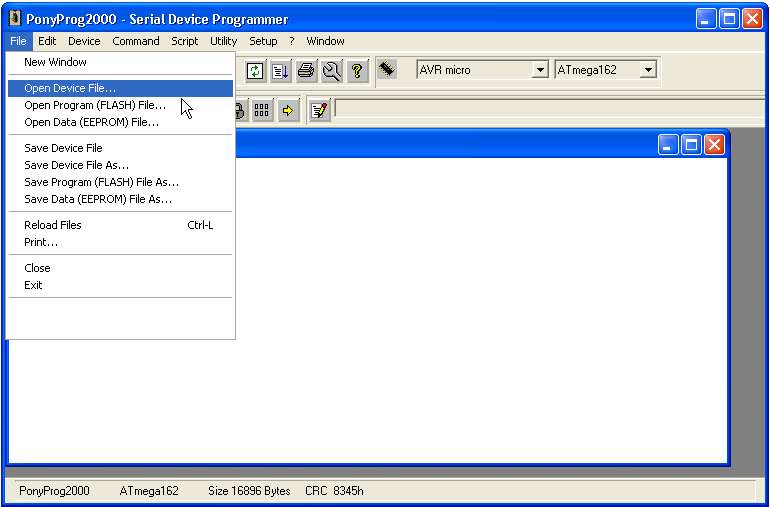770x507 pixels.
Task: Click the yellow arrow toolbar icon
Action: (288, 111)
